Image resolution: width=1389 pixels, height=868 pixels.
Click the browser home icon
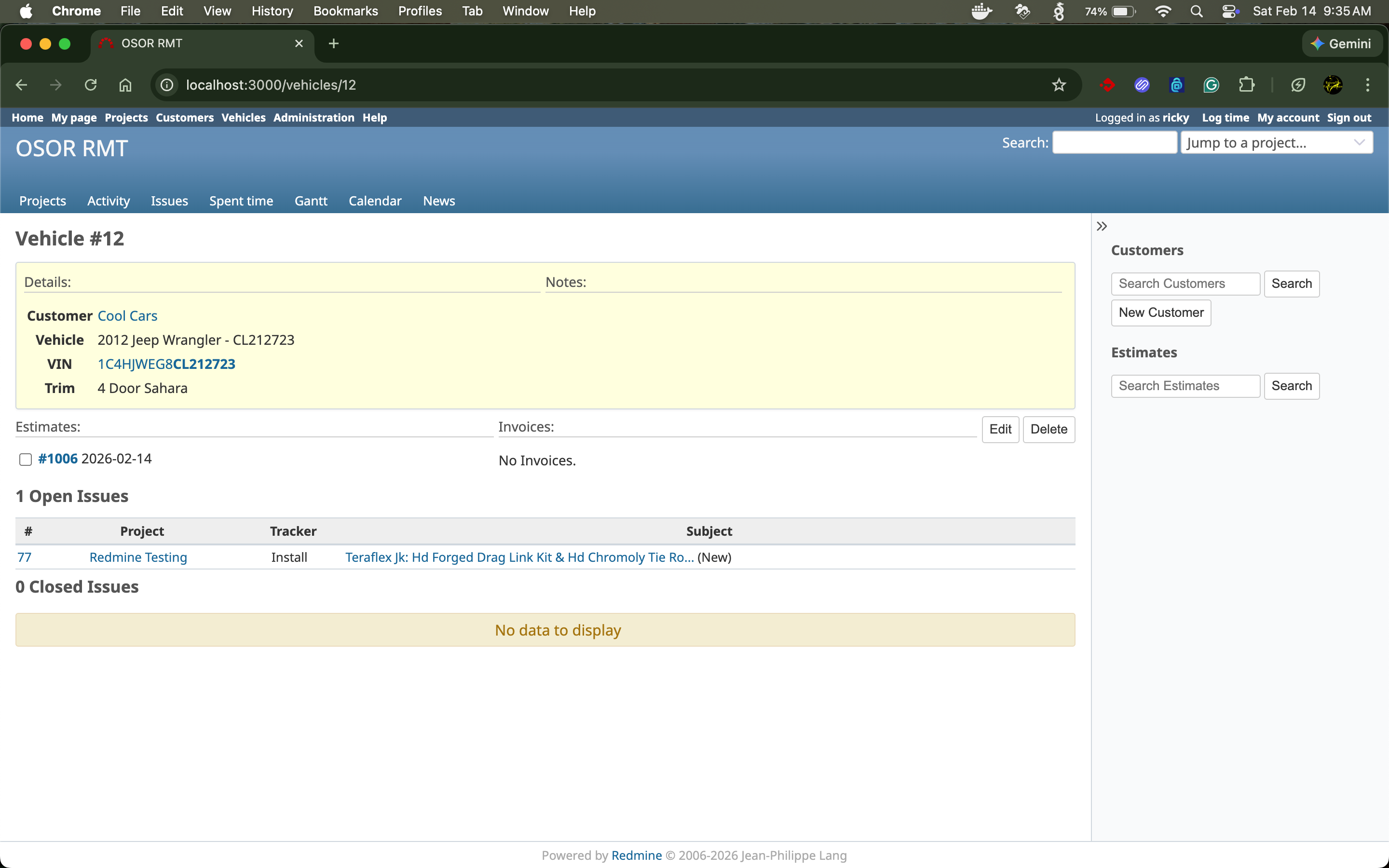[x=125, y=85]
